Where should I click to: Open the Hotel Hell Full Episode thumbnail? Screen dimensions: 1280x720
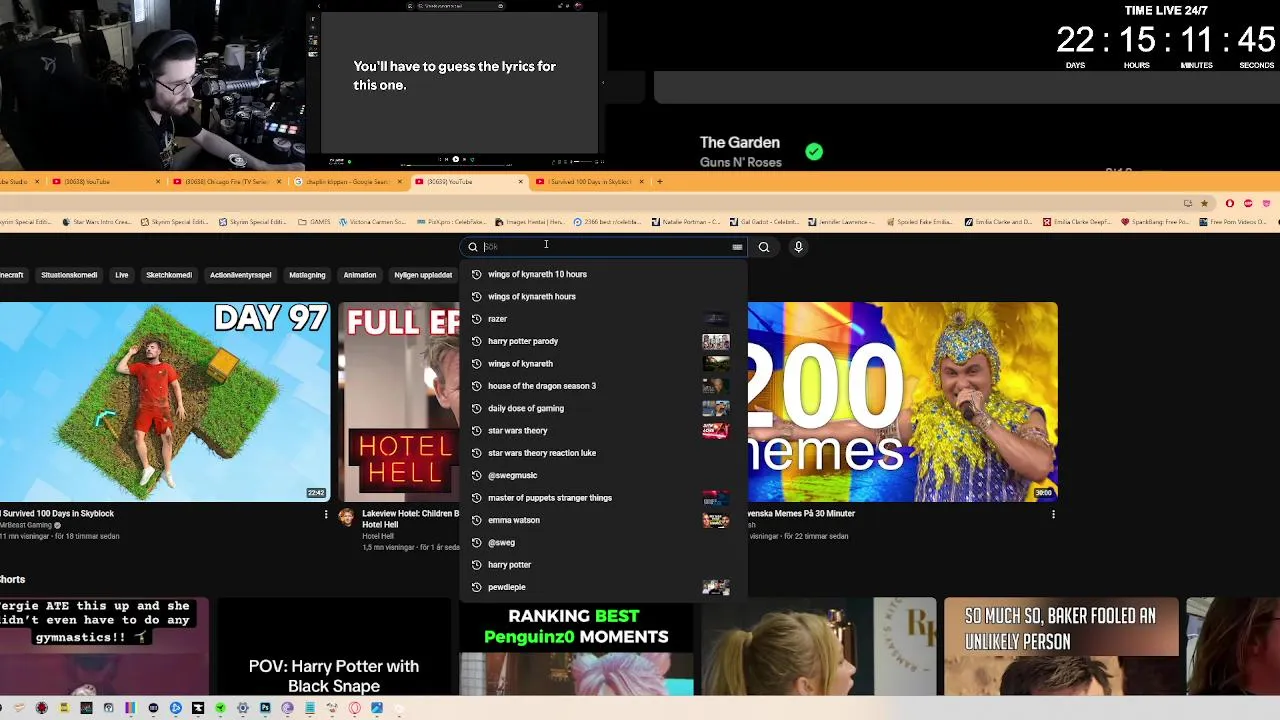[399, 402]
